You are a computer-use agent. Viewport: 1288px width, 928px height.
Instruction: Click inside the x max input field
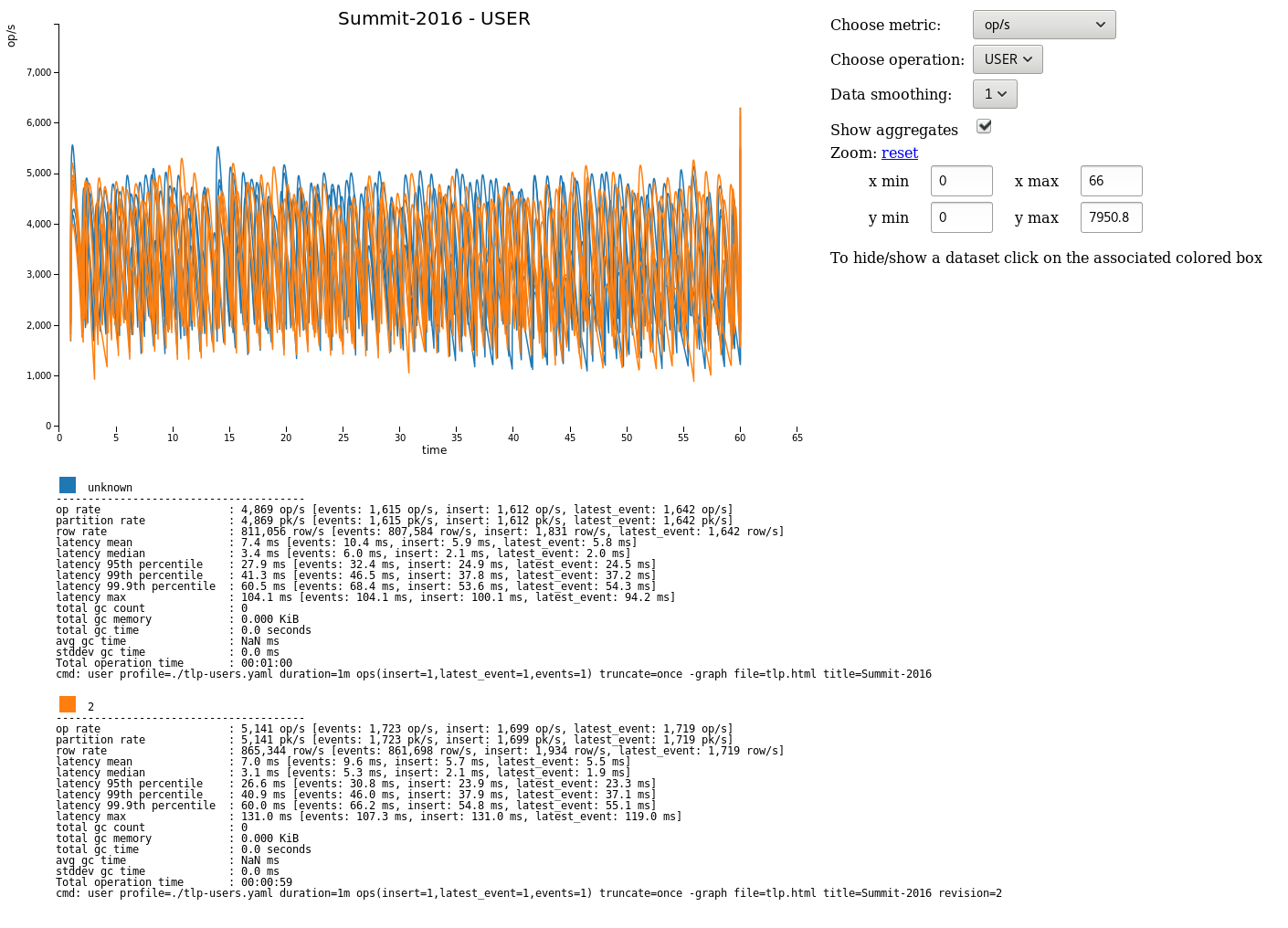tap(1111, 180)
